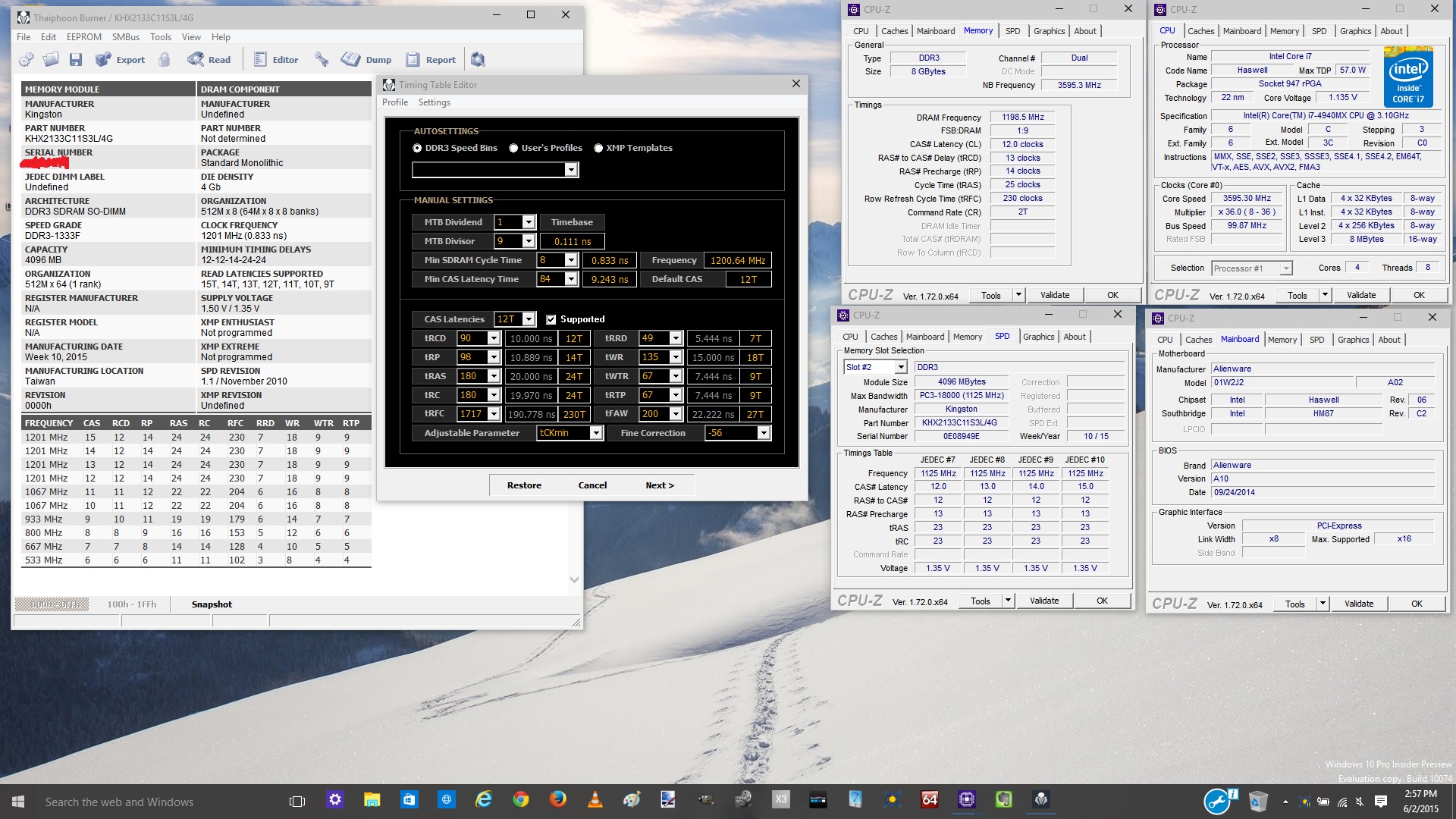Open the EEPROM menu
1456x819 pixels.
click(x=83, y=36)
